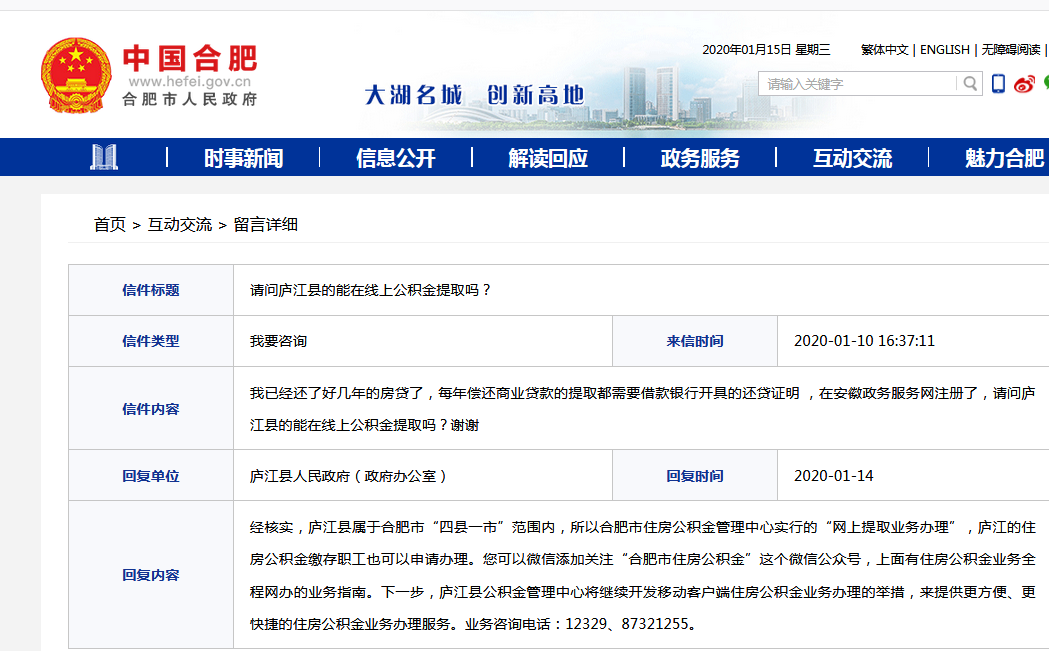Click the phone numbers 12329、87321255
The width and height of the screenshot is (1049, 651).
627,624
